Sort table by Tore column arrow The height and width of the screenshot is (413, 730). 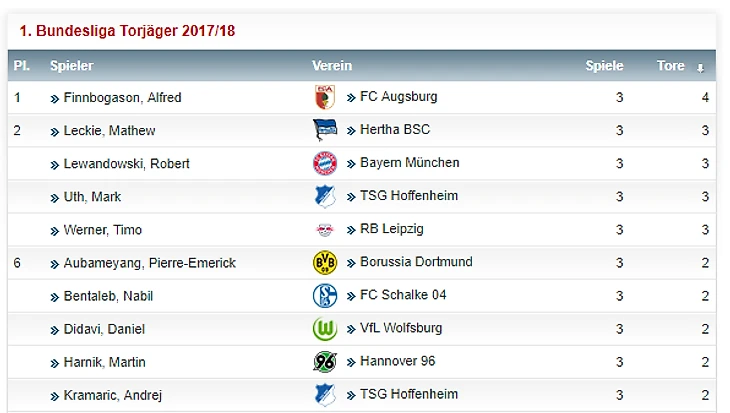tap(700, 67)
